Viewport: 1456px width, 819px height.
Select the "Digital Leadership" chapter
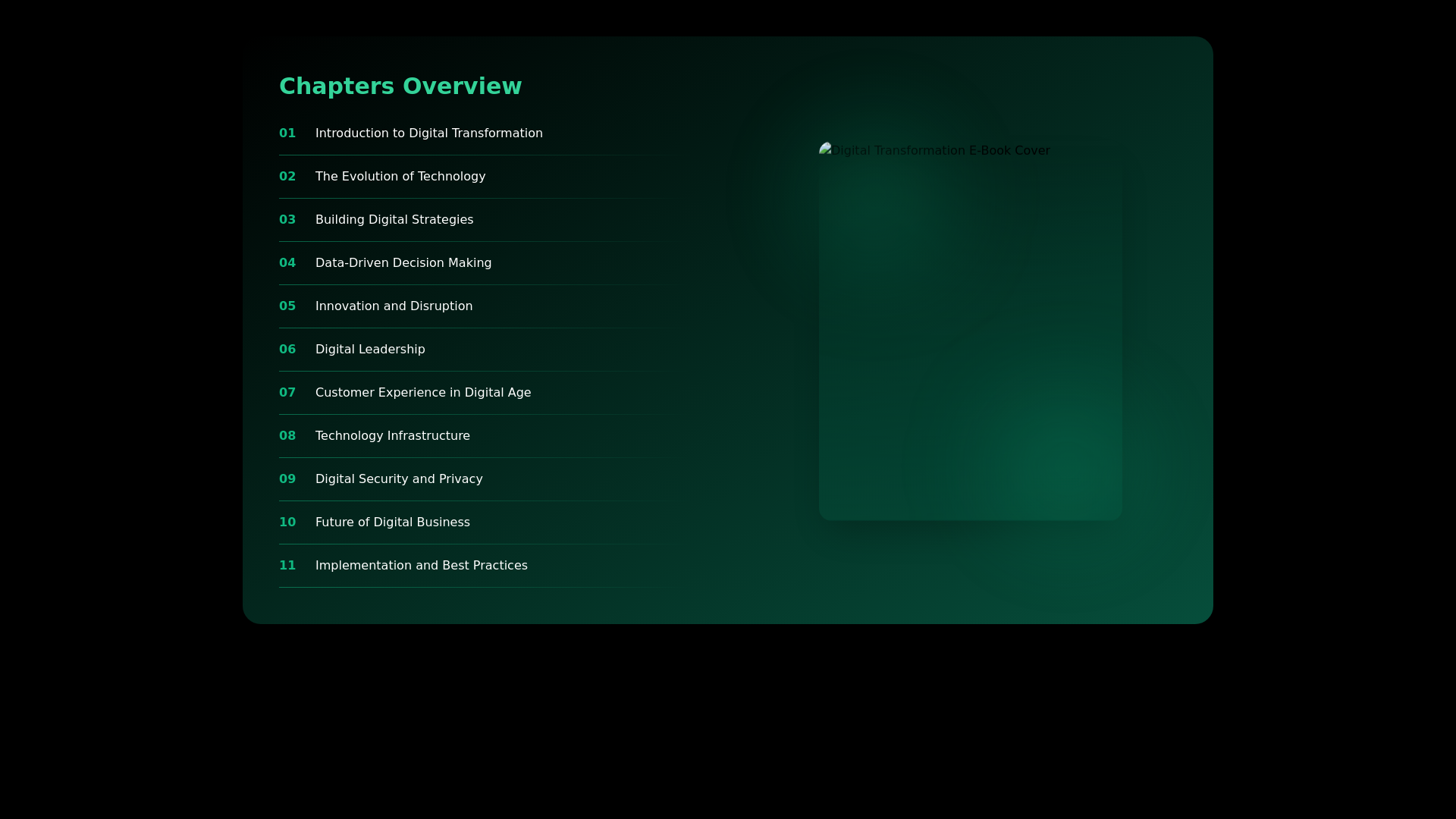[x=369, y=349]
